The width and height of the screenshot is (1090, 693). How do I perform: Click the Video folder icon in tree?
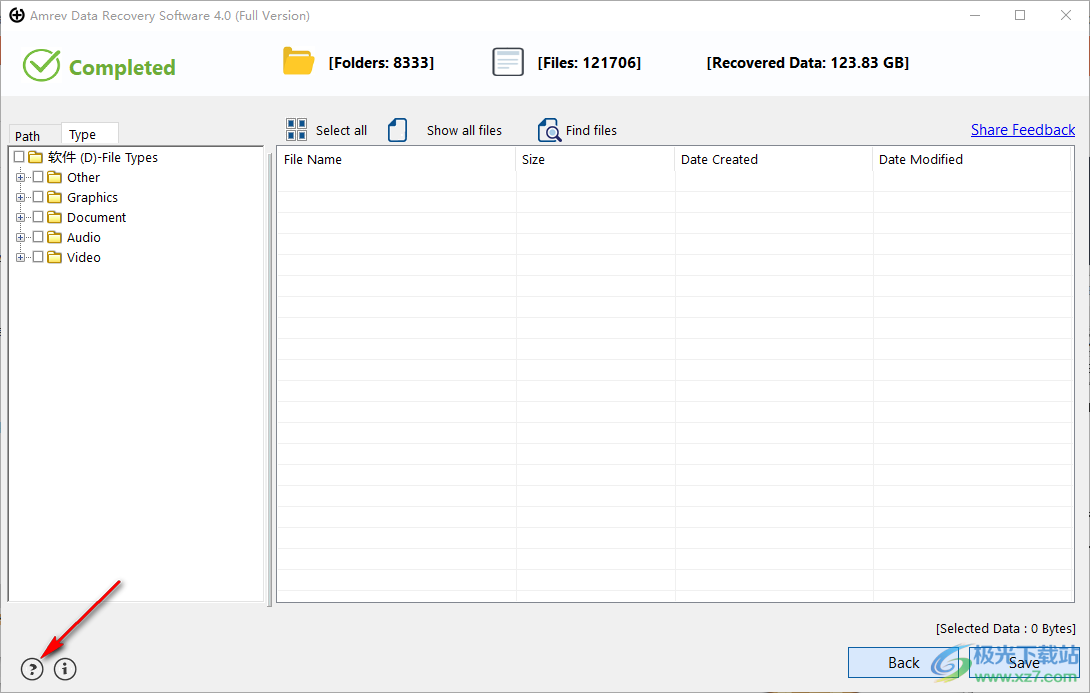(x=55, y=257)
